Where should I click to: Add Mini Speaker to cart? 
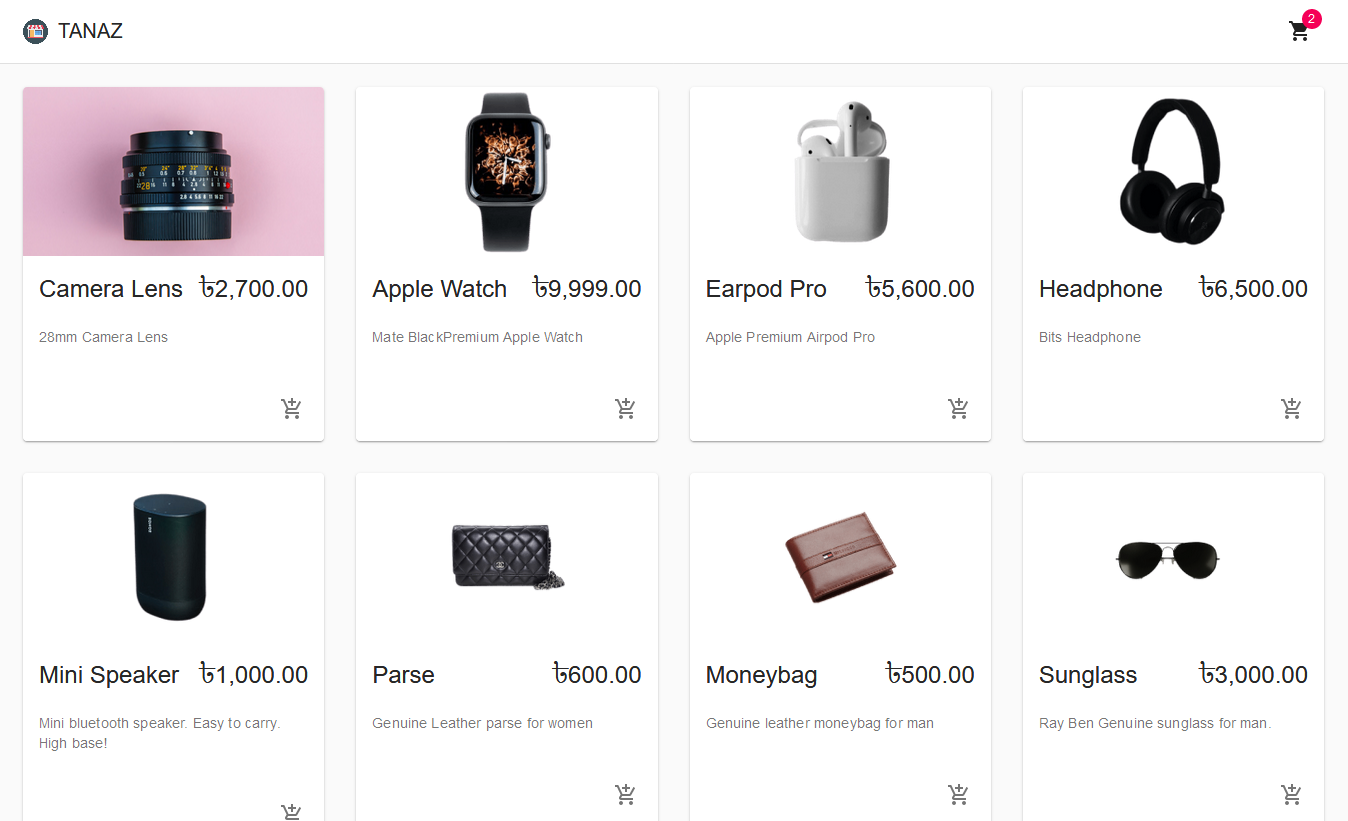(x=291, y=811)
